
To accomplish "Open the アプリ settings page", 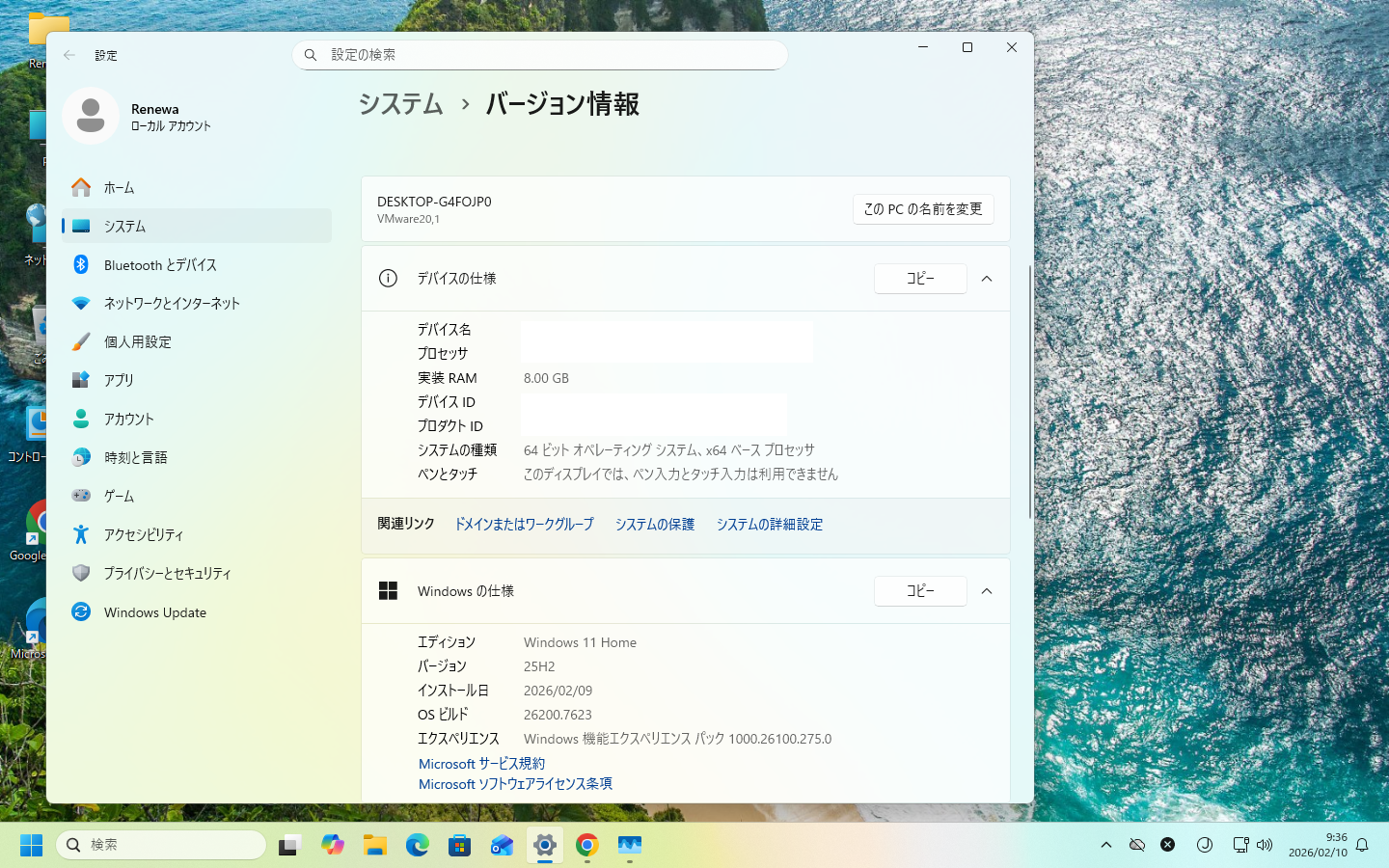I will pyautogui.click(x=119, y=380).
